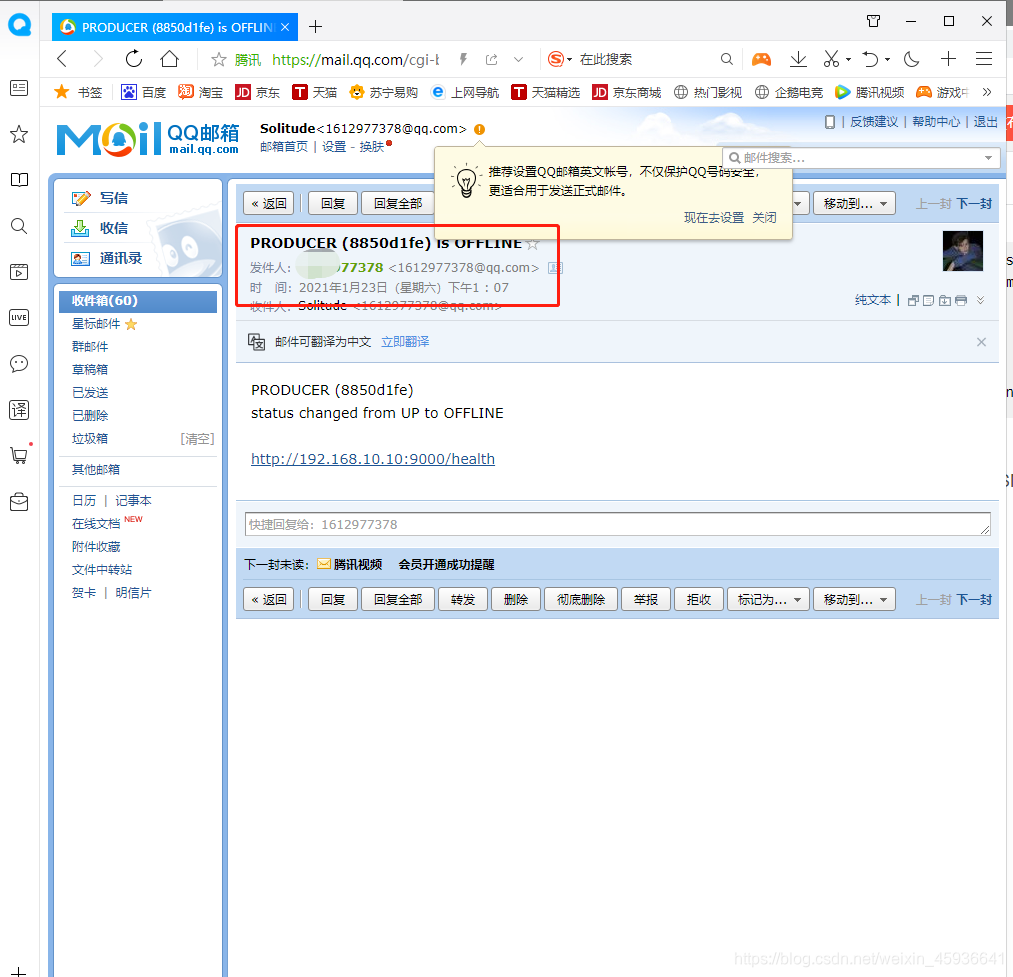
Task: Click 立即翻译 link
Action: pyautogui.click(x=405, y=342)
